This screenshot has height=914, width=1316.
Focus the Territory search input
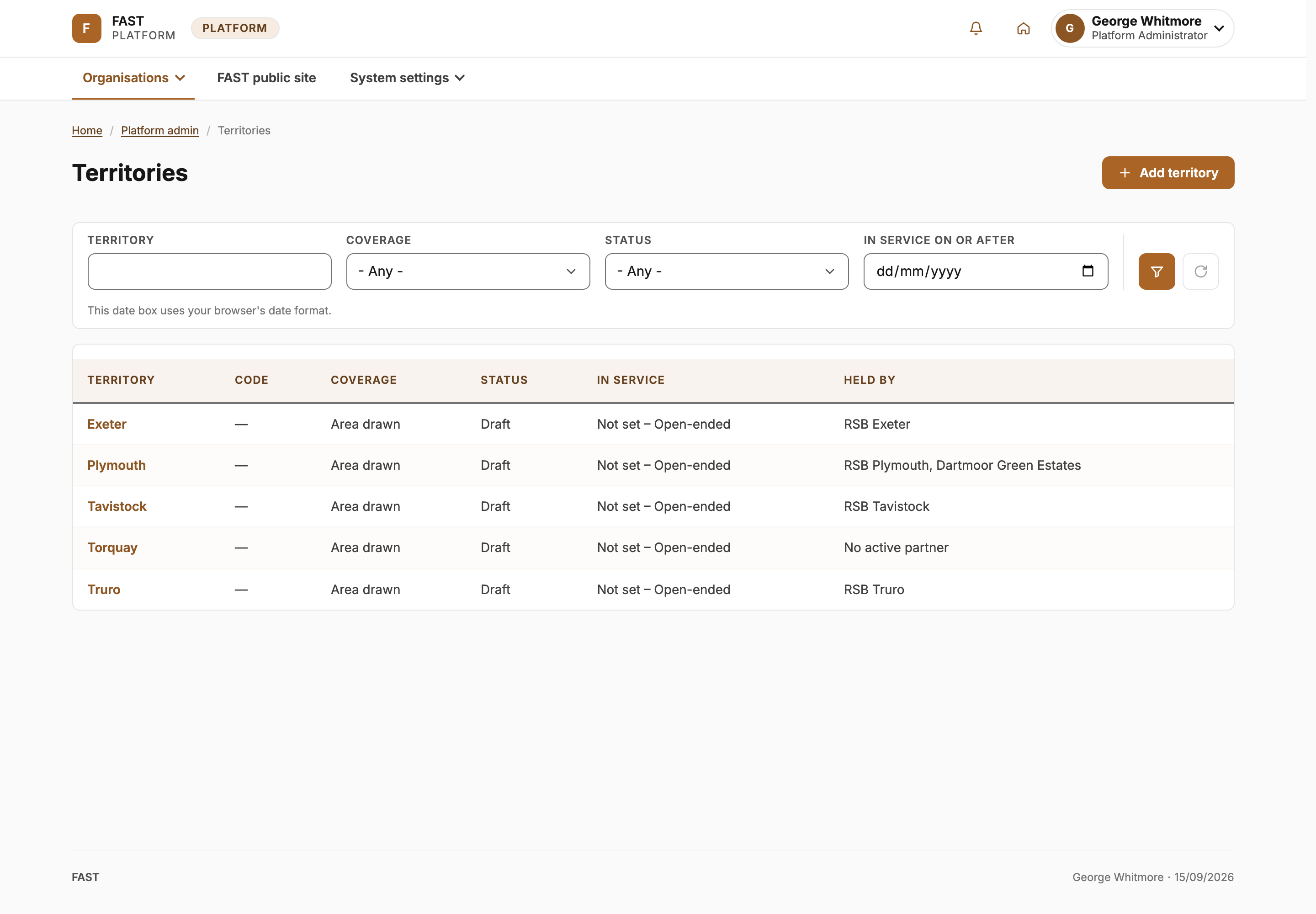[x=210, y=271]
